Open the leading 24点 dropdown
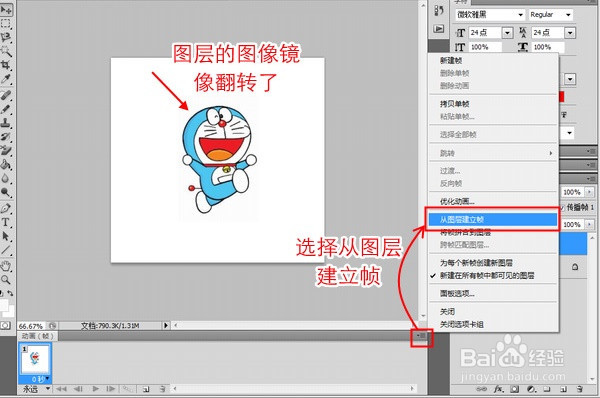Viewport: 600px width, 398px height. tap(570, 33)
